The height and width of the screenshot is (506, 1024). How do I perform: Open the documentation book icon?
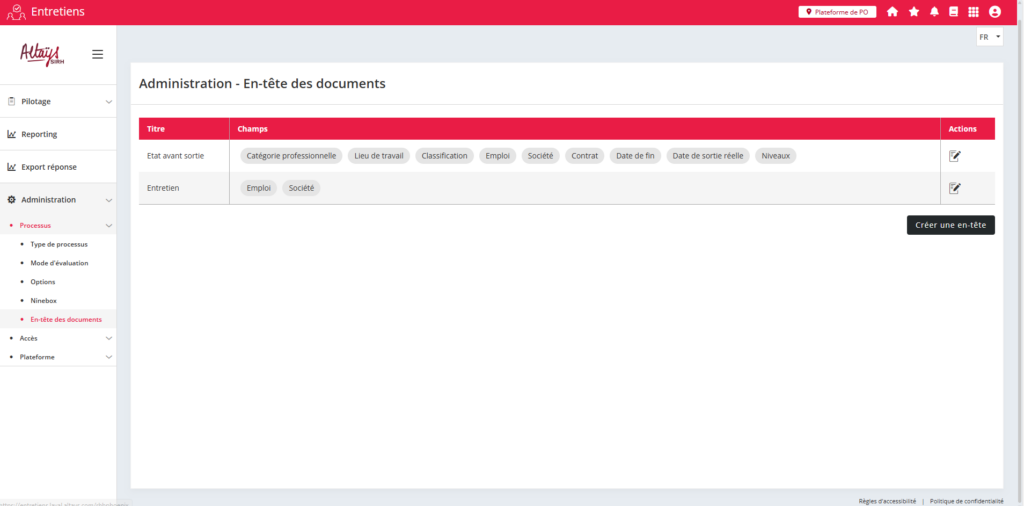tap(953, 12)
